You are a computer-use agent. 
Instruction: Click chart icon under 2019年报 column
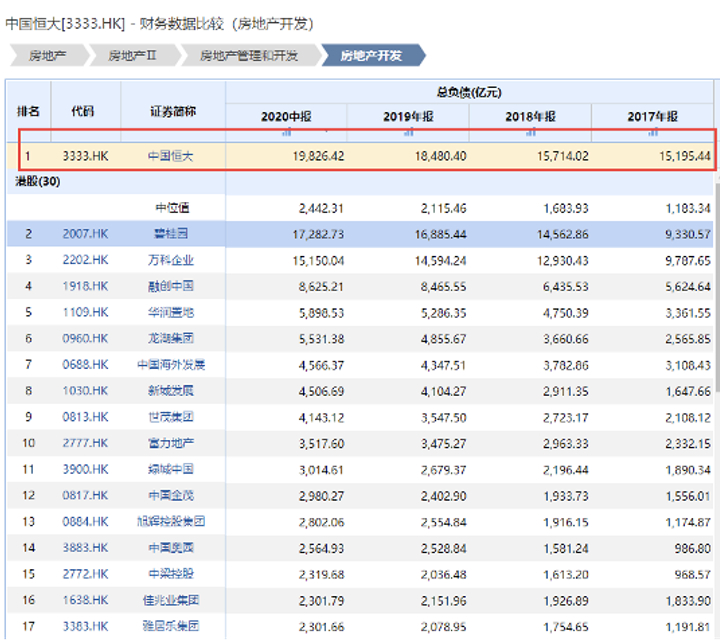[x=410, y=131]
